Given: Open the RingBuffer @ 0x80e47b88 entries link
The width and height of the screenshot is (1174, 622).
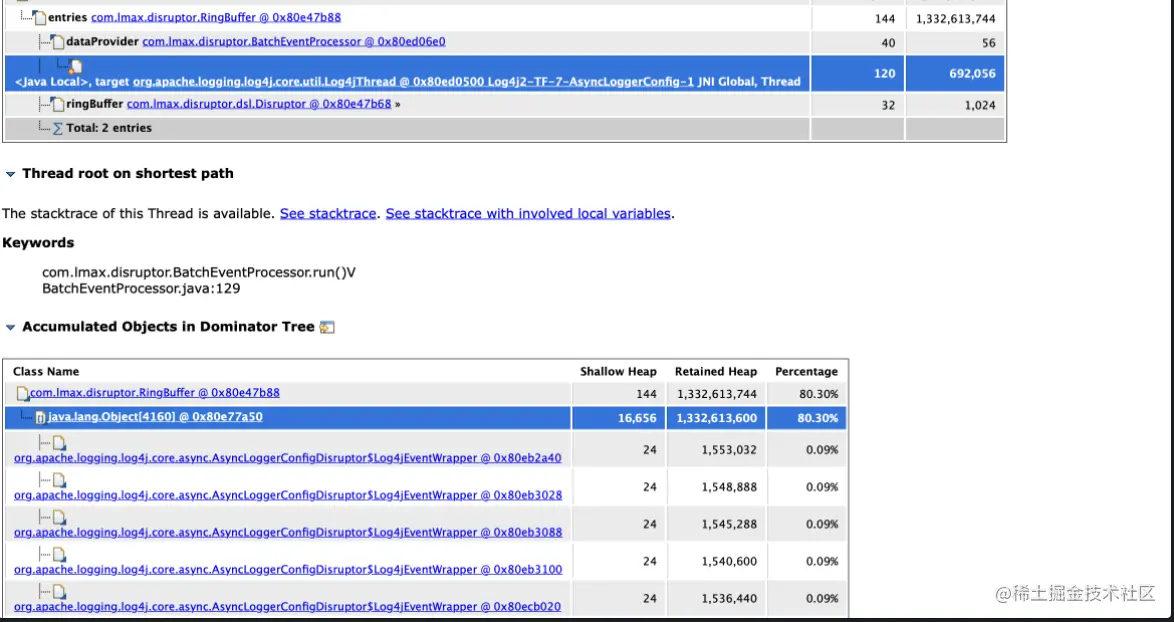Looking at the screenshot, I should point(216,17).
